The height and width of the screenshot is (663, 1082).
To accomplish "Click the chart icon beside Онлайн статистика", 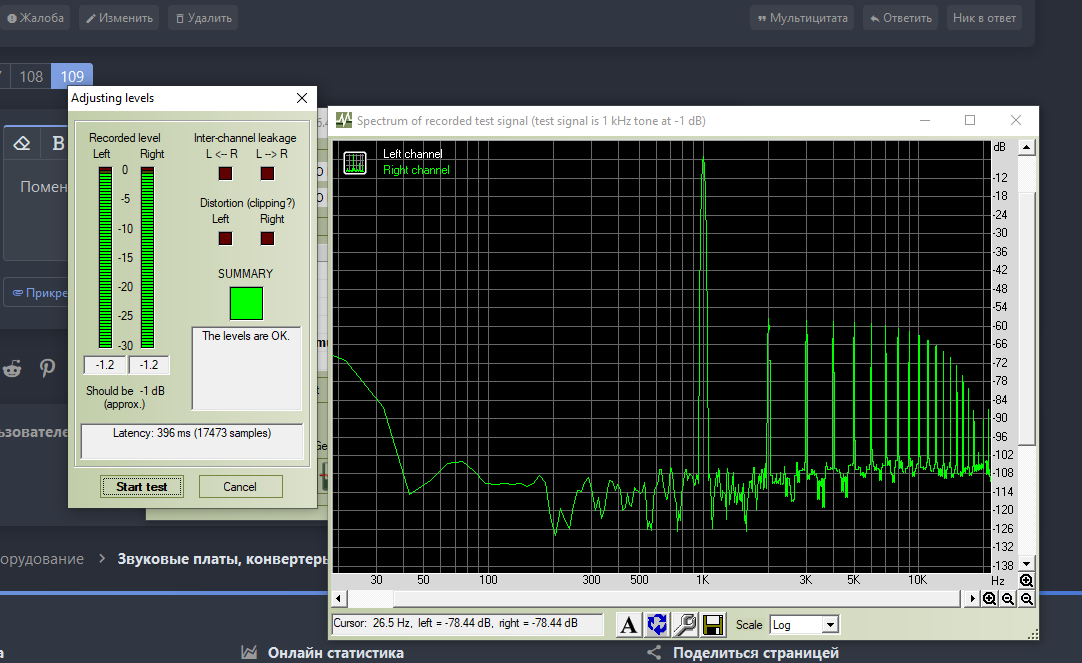I will pos(249,652).
